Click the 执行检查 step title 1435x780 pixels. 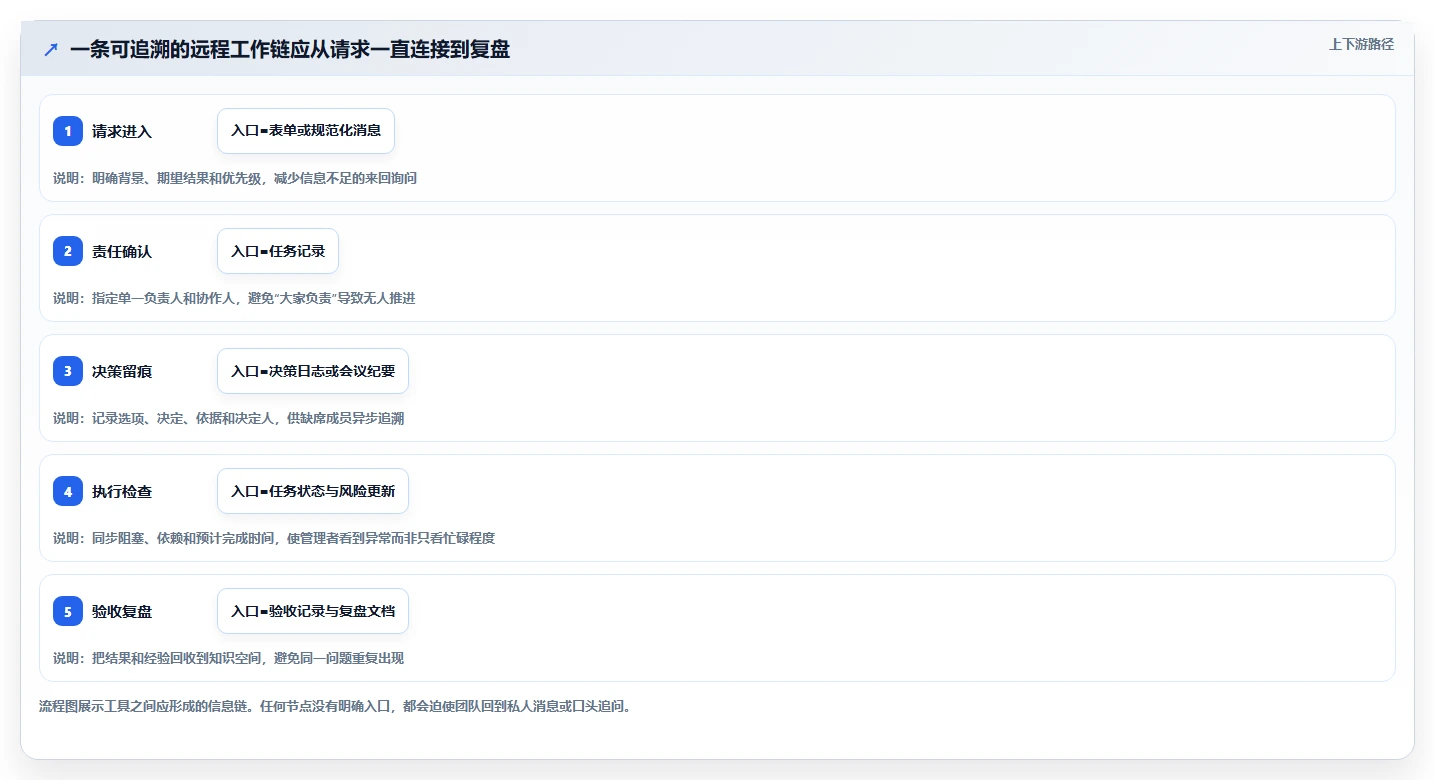pyautogui.click(x=122, y=491)
